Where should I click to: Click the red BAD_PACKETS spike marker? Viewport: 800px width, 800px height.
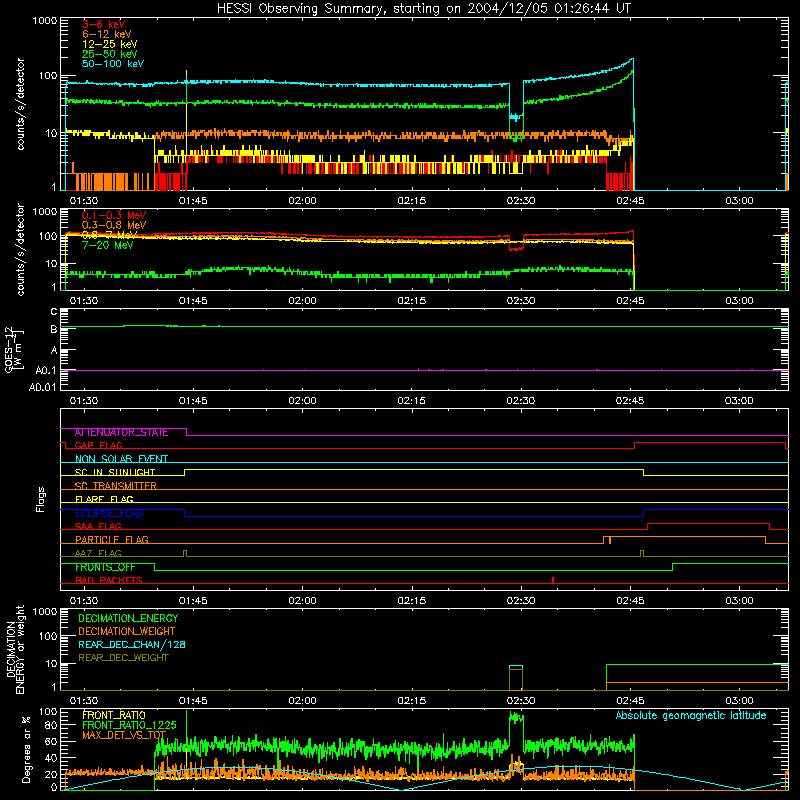553,580
